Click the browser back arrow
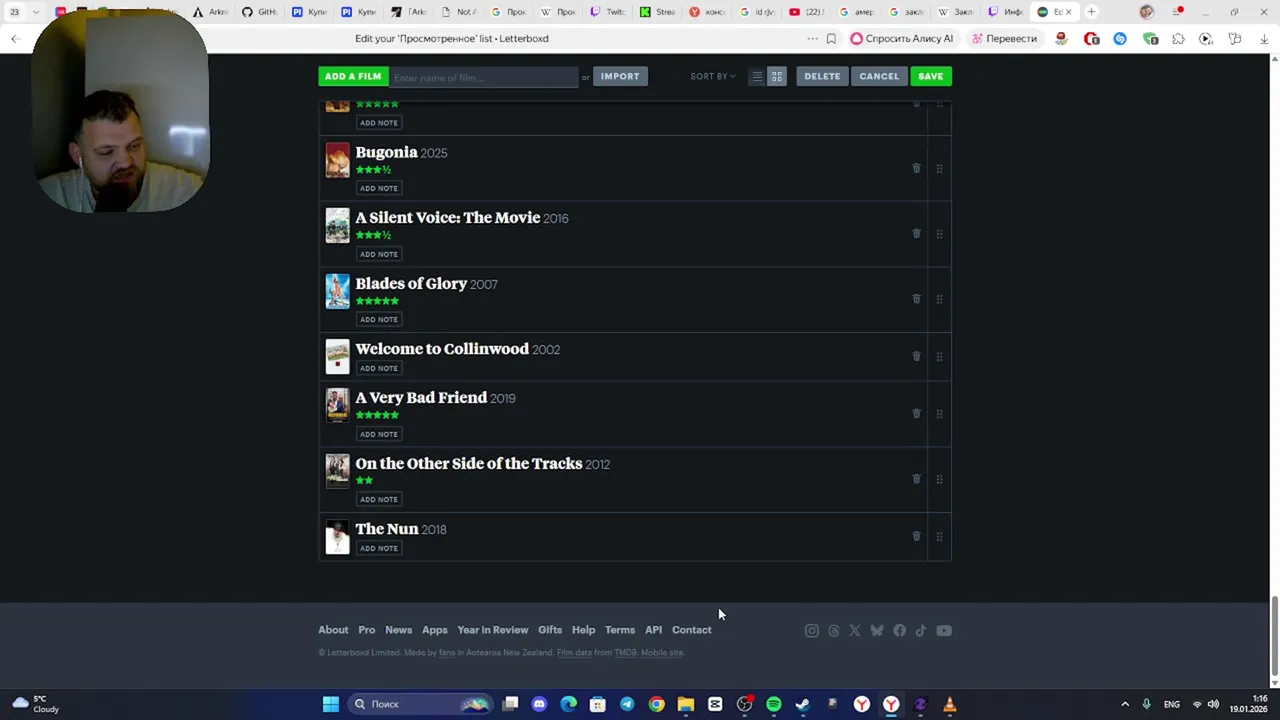Image resolution: width=1280 pixels, height=720 pixels. 15,39
